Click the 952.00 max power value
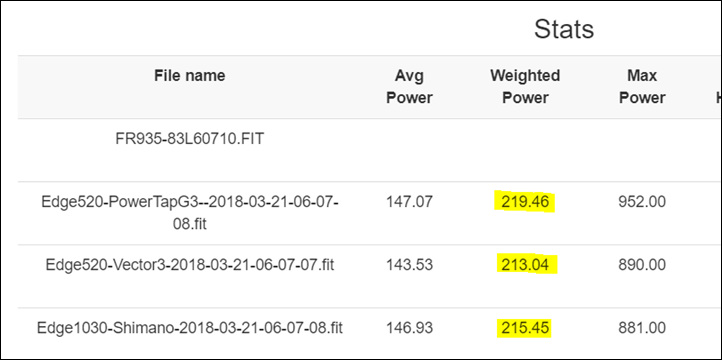 pyautogui.click(x=642, y=202)
